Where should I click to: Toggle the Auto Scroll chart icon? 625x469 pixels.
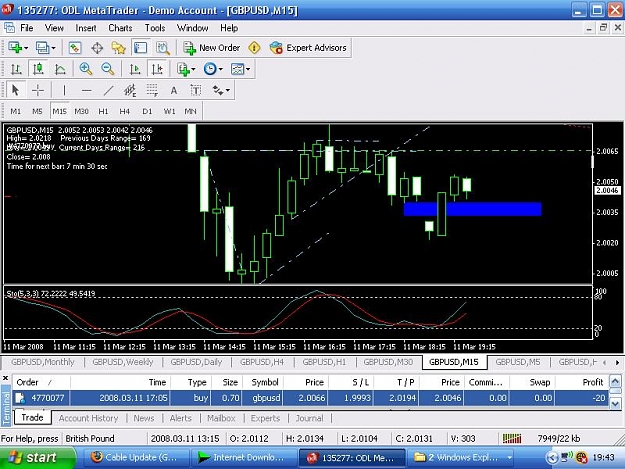point(135,69)
